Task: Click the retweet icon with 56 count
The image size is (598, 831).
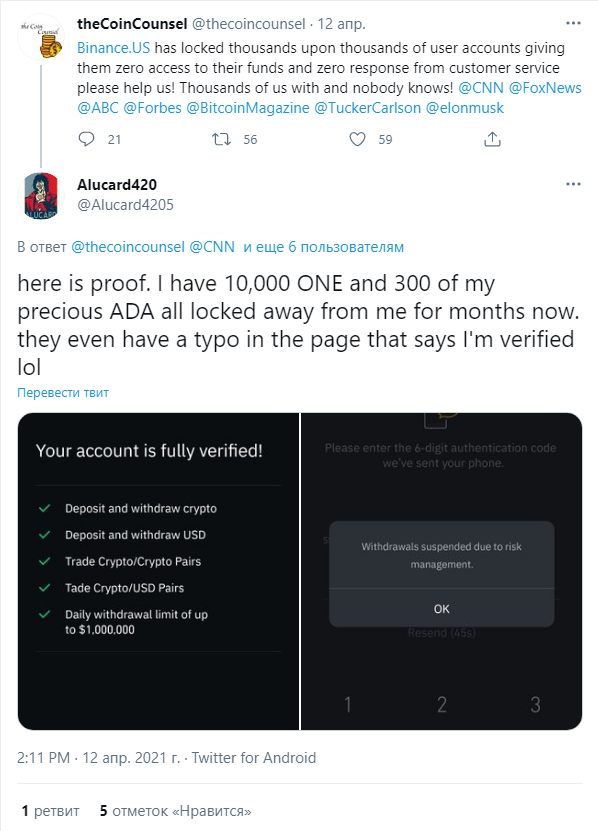Action: 221,139
